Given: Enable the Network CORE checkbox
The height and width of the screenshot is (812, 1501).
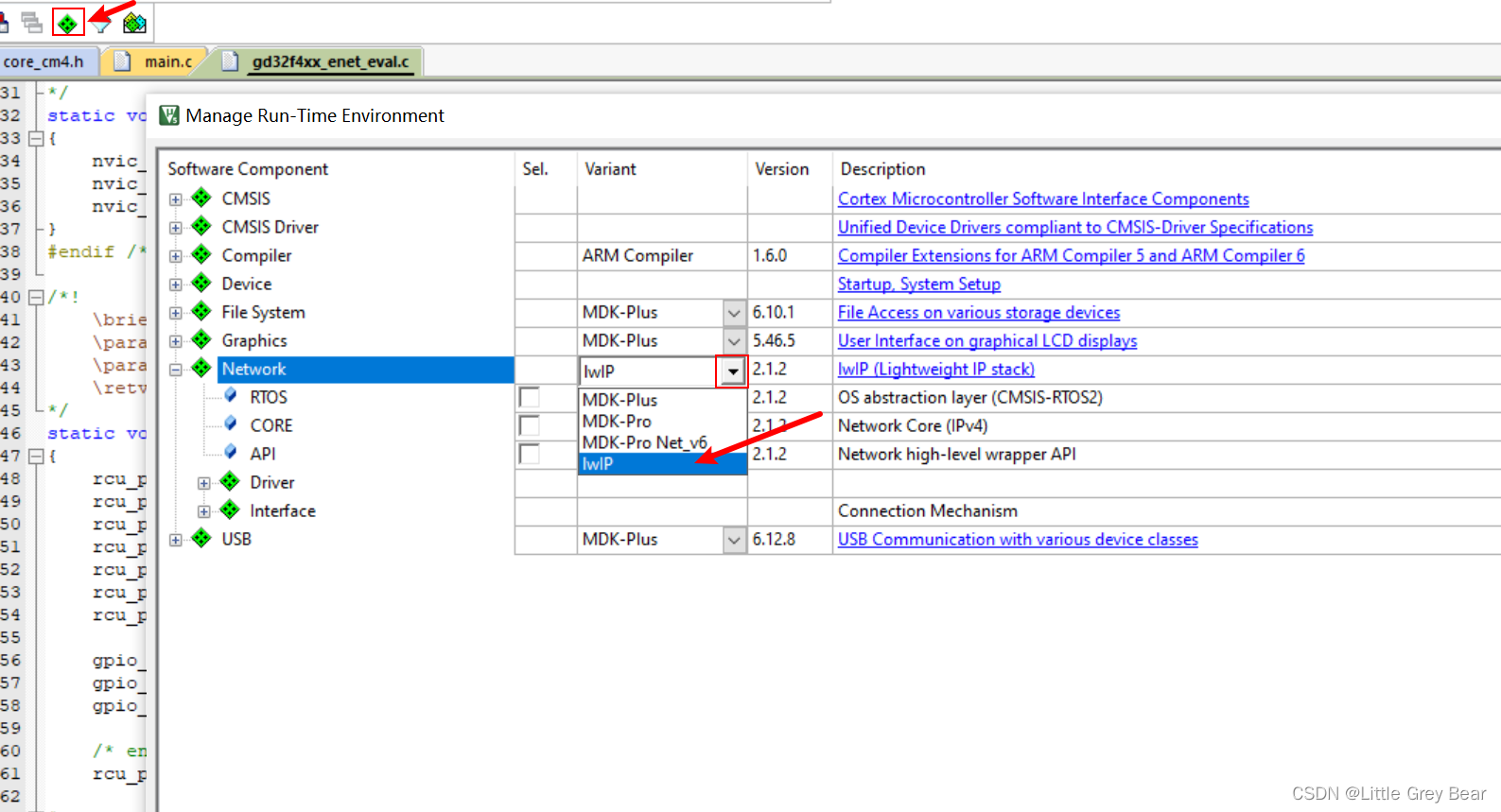Looking at the screenshot, I should tap(530, 425).
